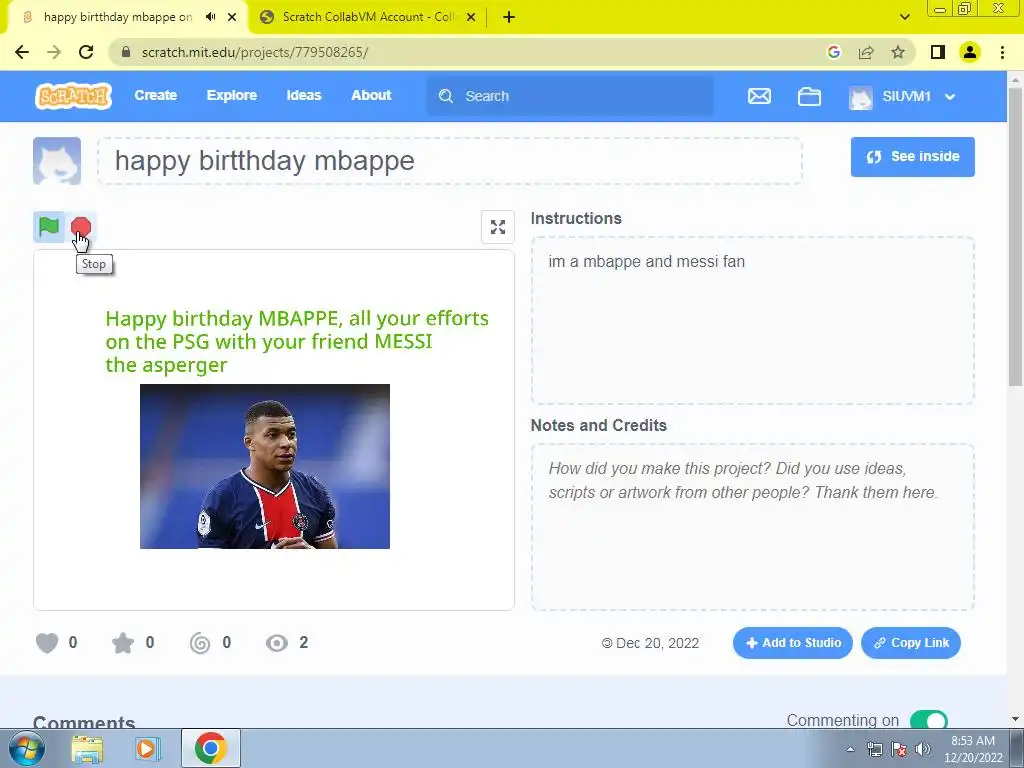Switch to Scratch CollabVM Account tab
Image resolution: width=1024 pixels, height=768 pixels.
tap(368, 17)
